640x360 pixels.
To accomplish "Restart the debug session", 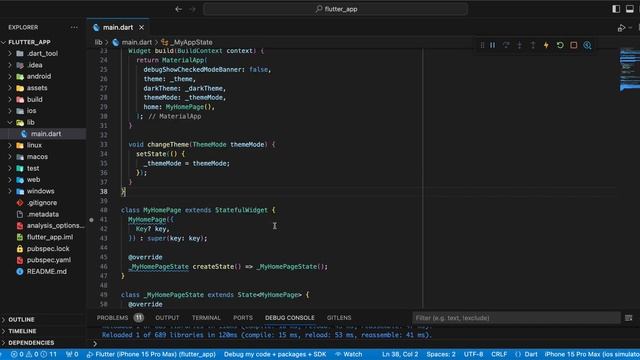I will pos(560,45).
